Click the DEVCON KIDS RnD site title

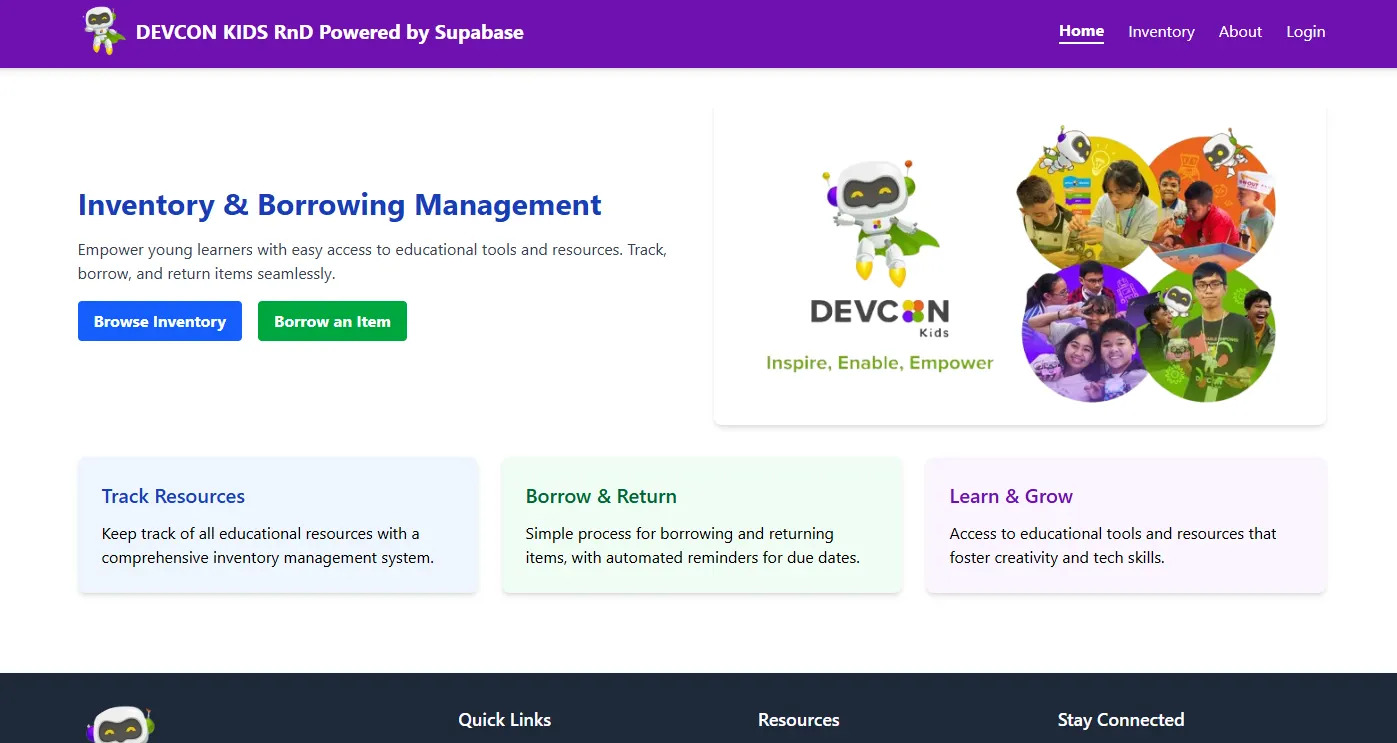click(329, 32)
